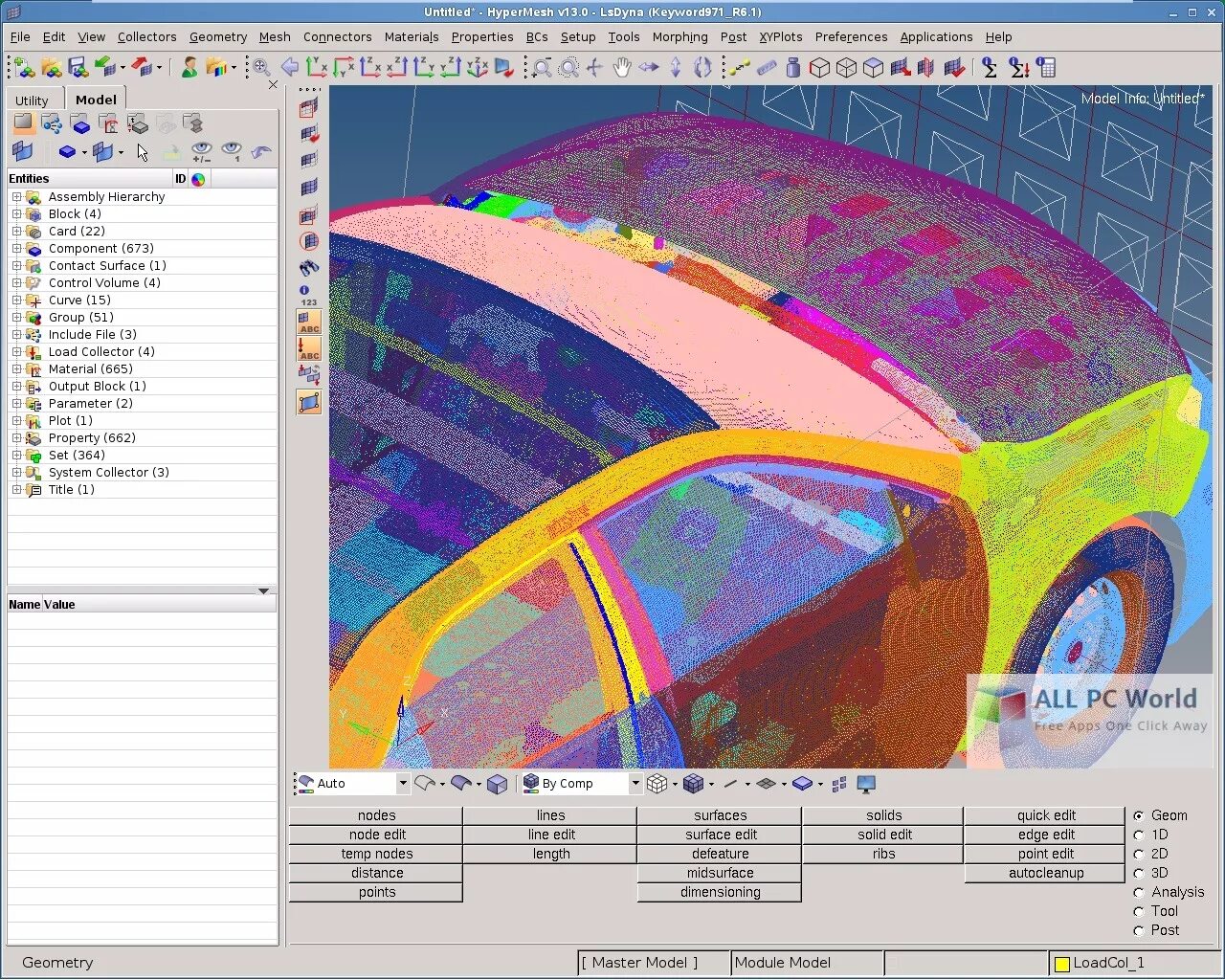Close the browser panel with X
1225x980 pixels.
(x=273, y=85)
